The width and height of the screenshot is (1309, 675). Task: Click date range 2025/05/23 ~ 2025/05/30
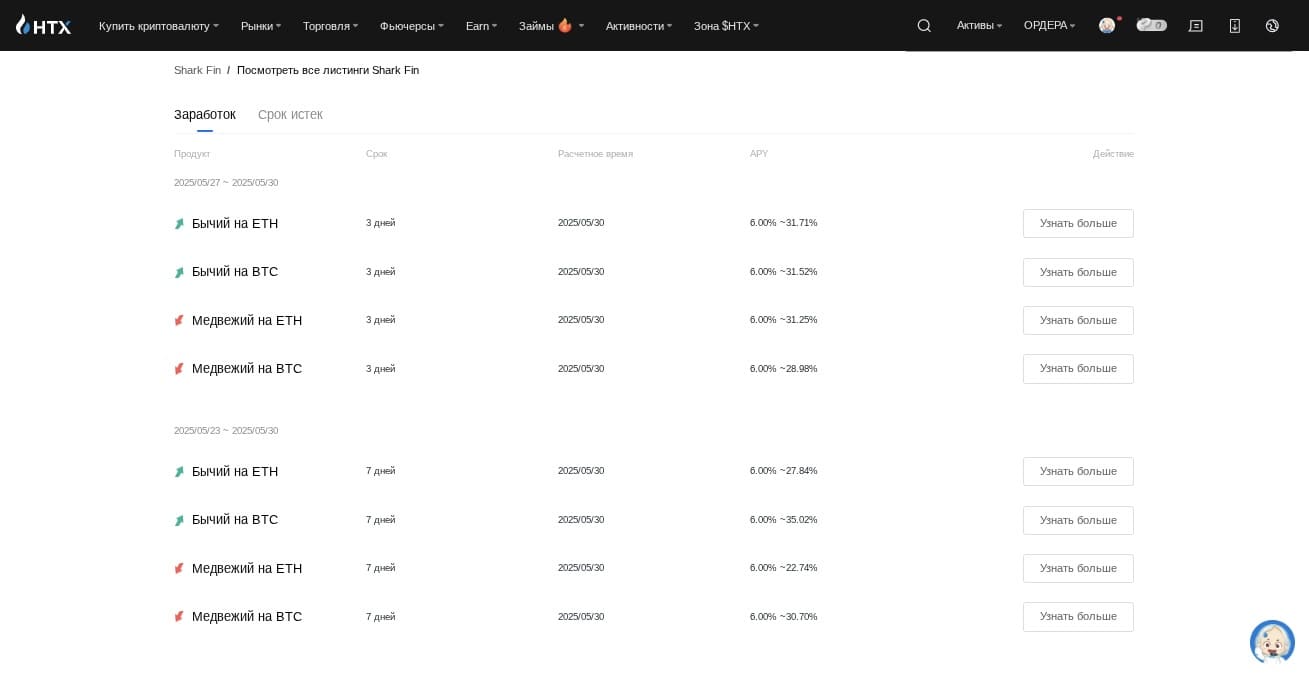click(226, 431)
